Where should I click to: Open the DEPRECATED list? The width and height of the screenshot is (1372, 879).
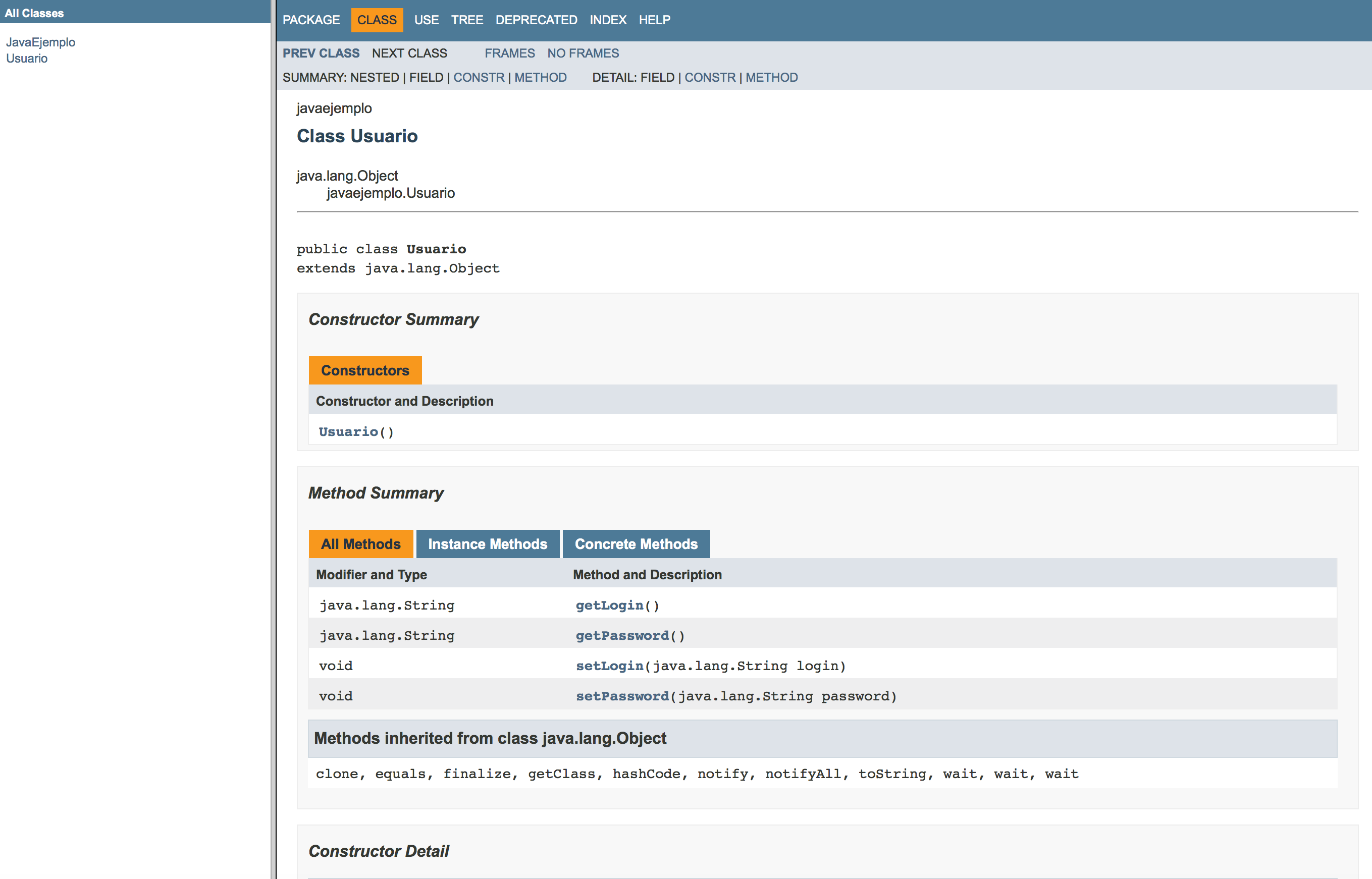[x=536, y=19]
